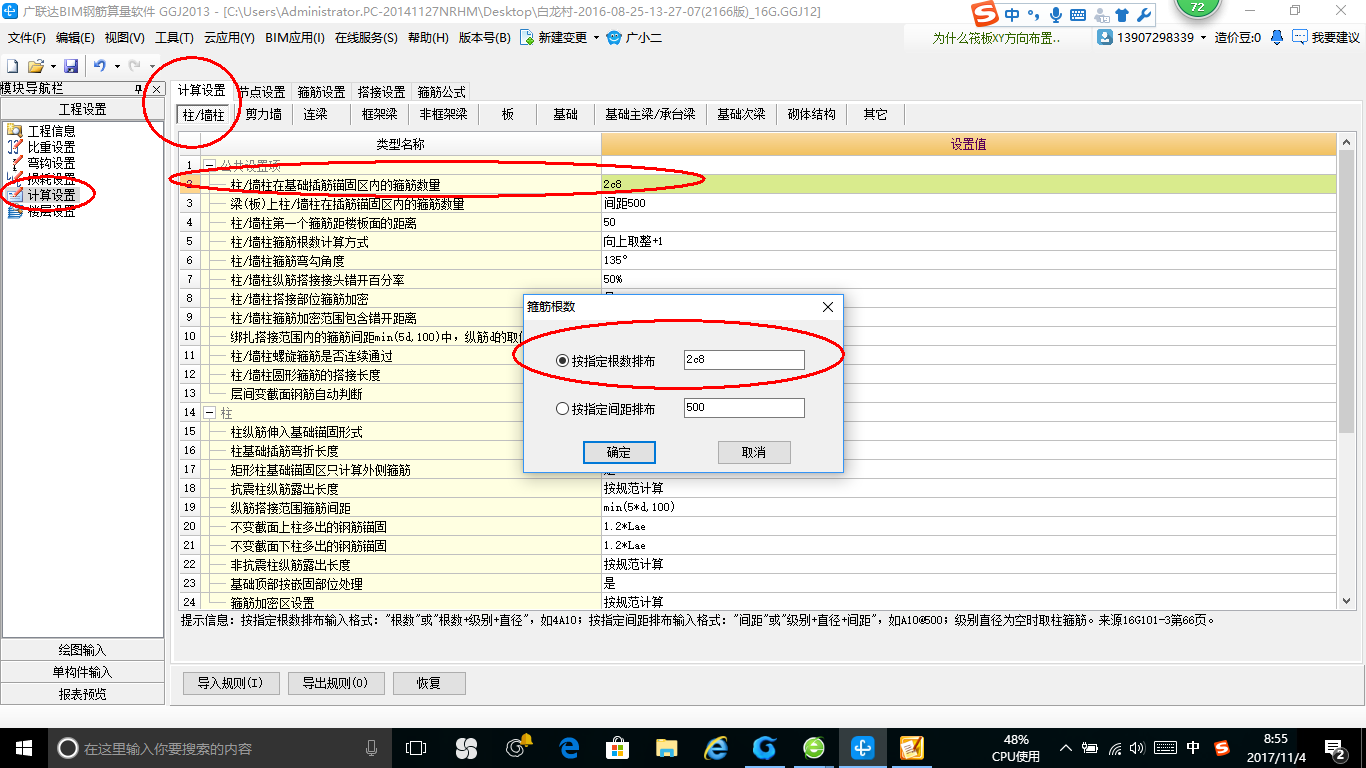This screenshot has width=1366, height=768.
Task: Open the 工具(T) menu
Action: (x=174, y=38)
